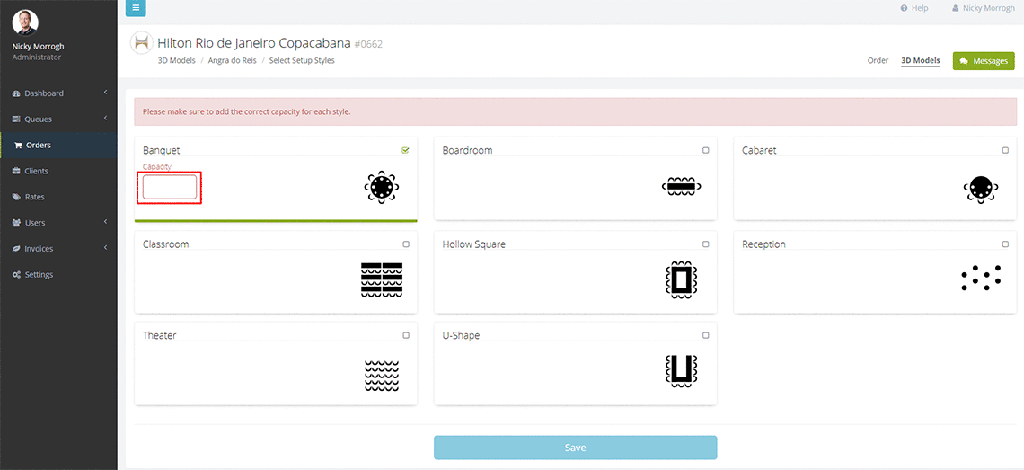
Task: Click the Hilton Rio de Janeiro Copacabana heading
Action: [x=253, y=44]
